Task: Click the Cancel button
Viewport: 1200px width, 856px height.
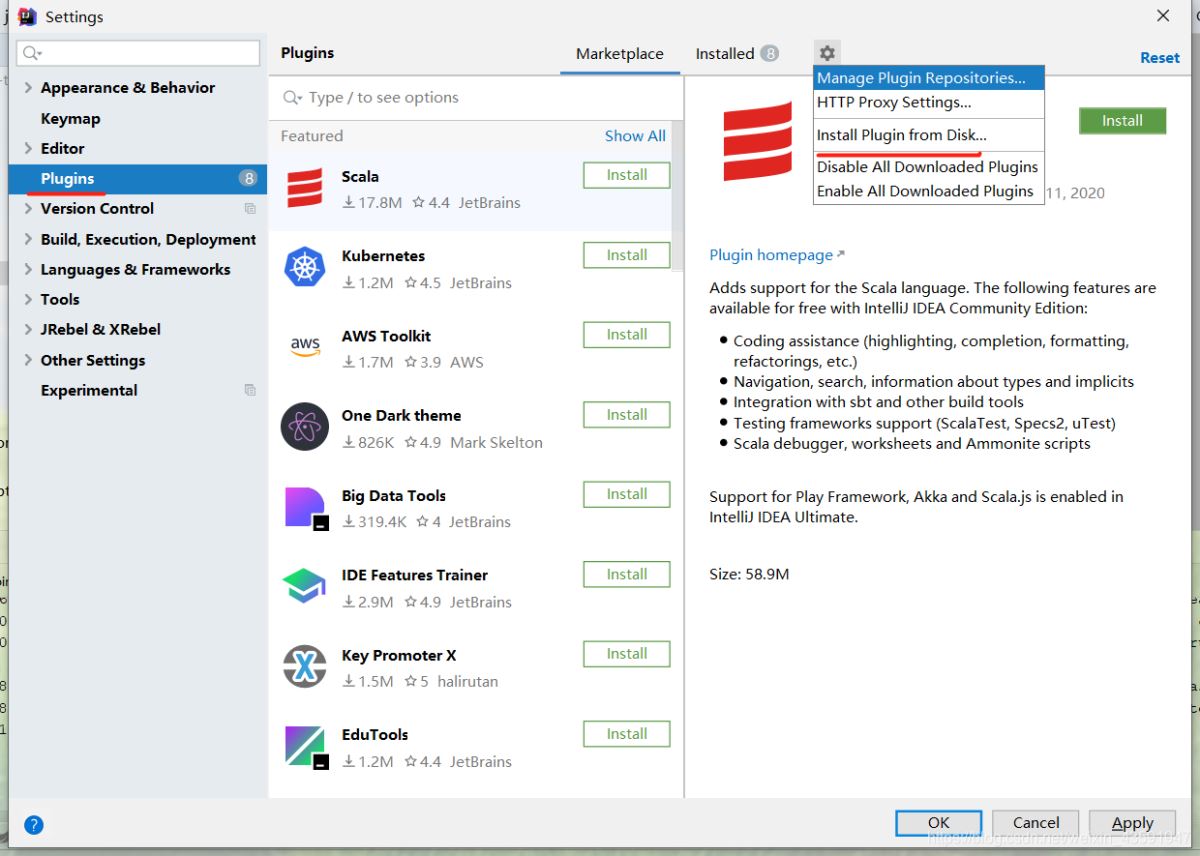Action: pos(1036,823)
